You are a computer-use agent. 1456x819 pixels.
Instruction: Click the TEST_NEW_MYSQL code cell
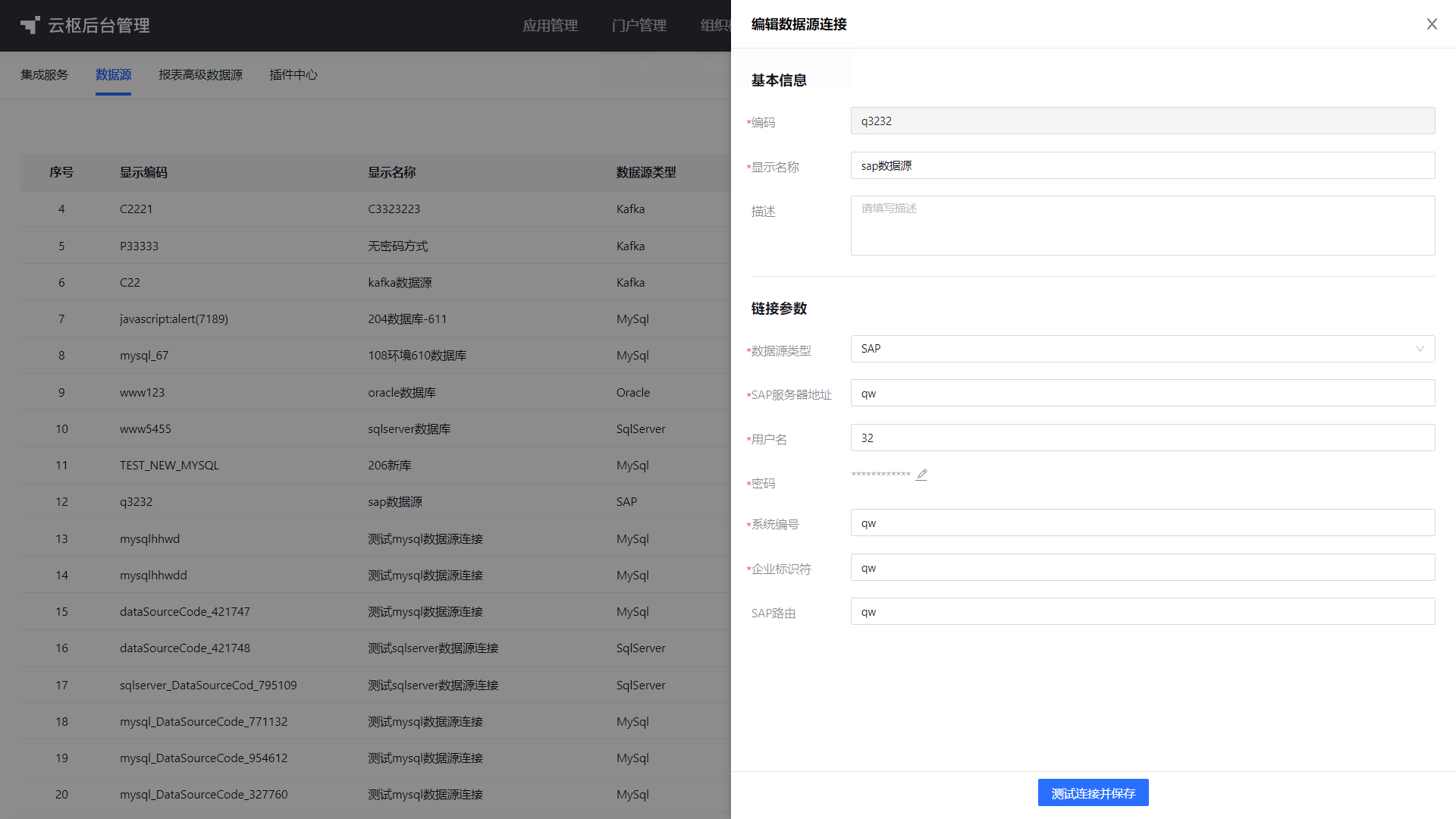(169, 465)
